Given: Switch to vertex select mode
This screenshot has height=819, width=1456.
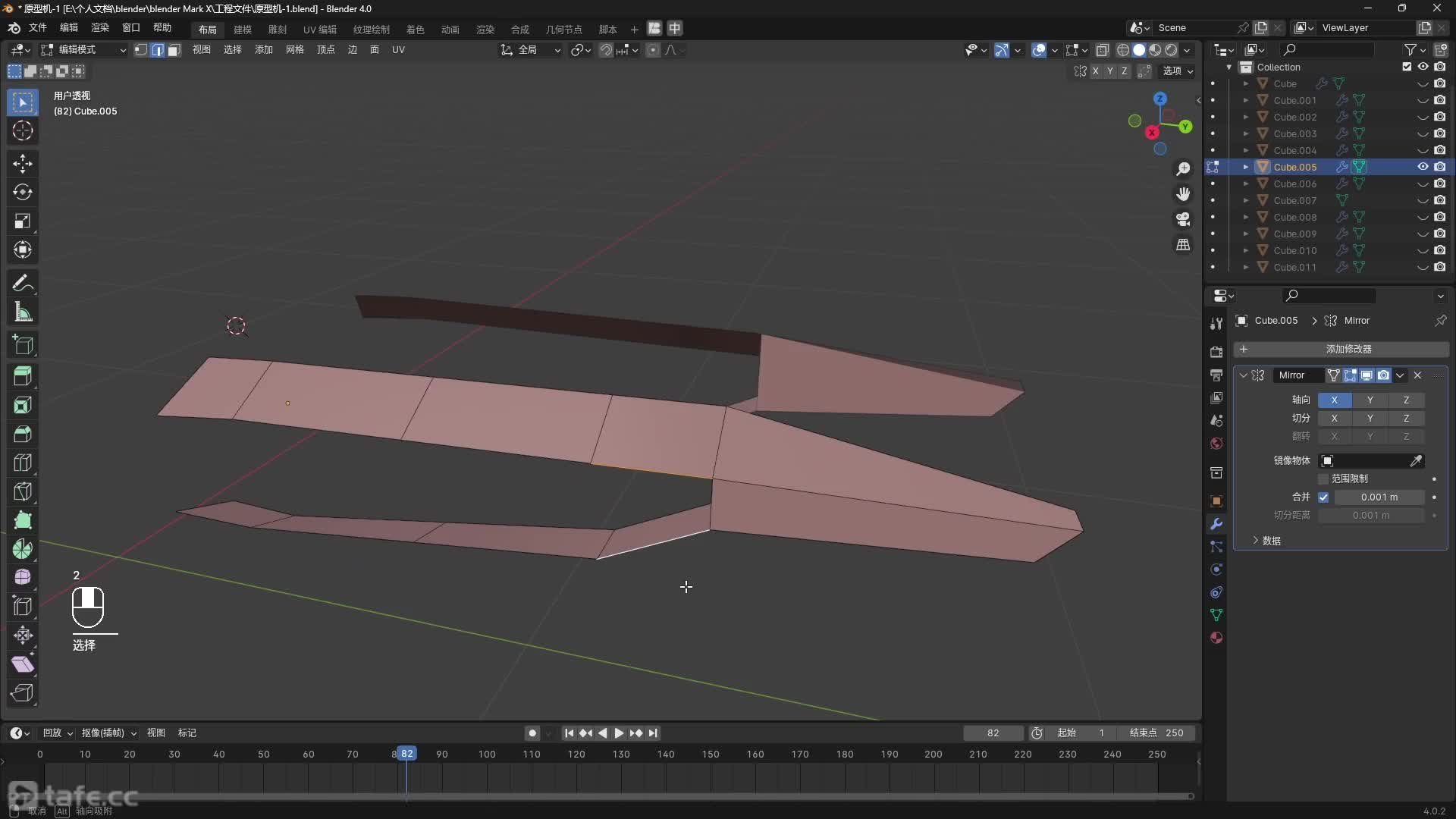Looking at the screenshot, I should point(141,50).
